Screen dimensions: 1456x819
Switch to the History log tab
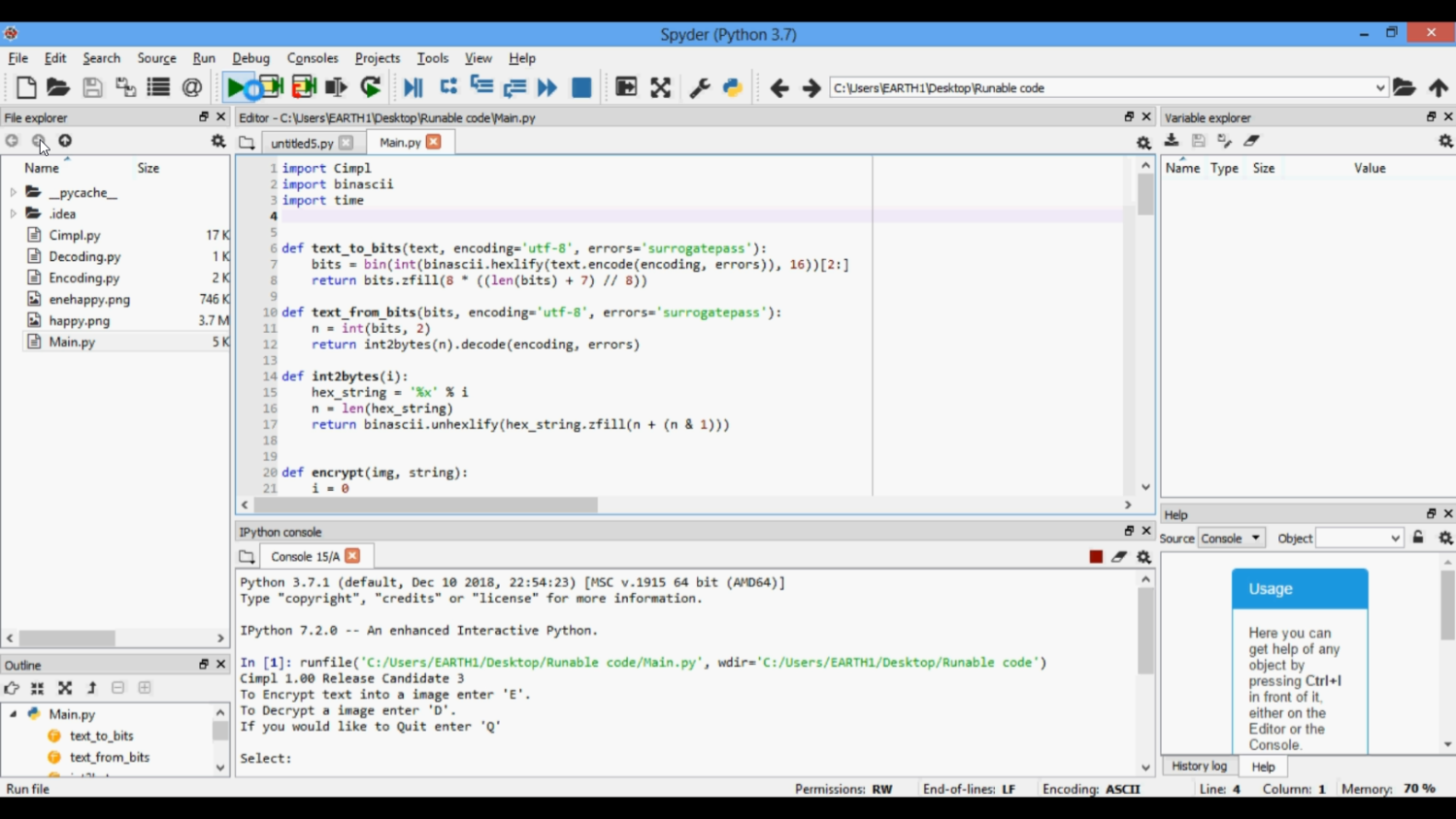tap(1199, 766)
